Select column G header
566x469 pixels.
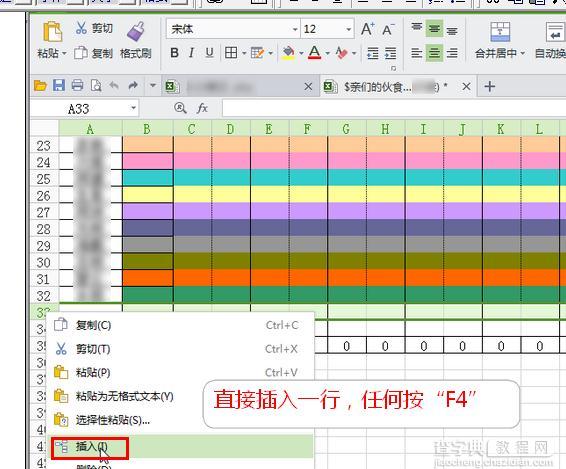click(x=347, y=129)
